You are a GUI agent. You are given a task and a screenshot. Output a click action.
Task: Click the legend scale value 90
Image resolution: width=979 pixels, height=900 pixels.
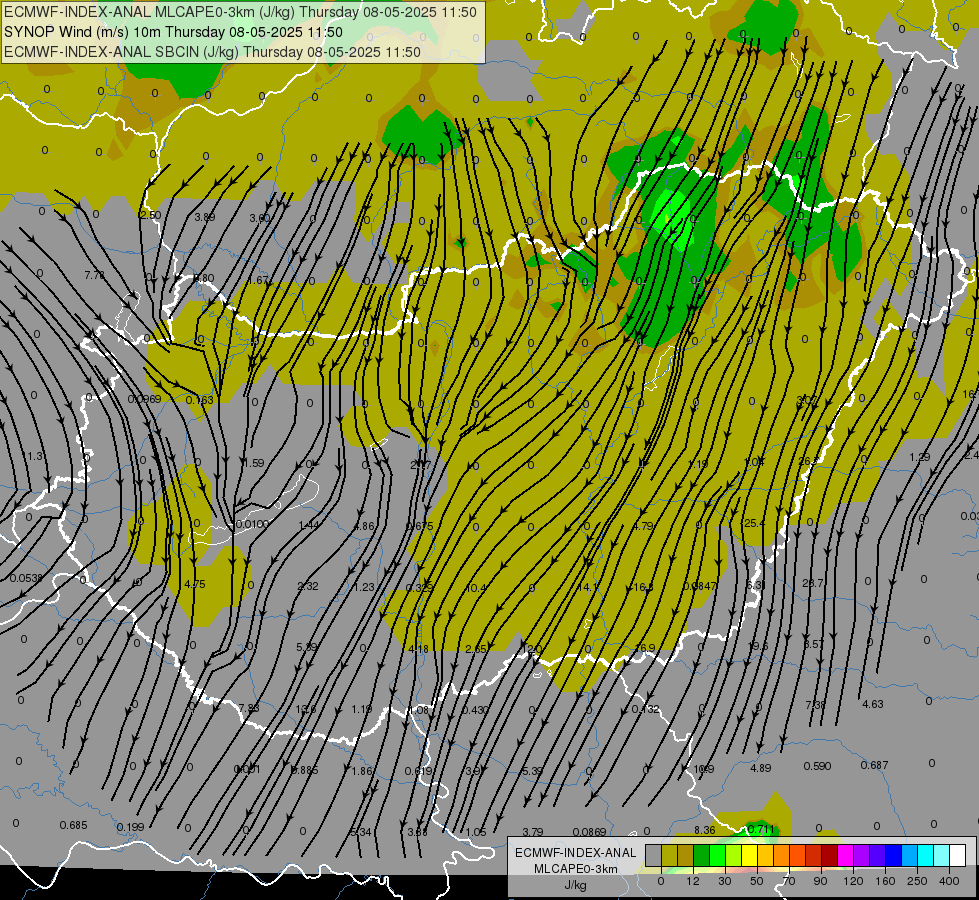[820, 881]
